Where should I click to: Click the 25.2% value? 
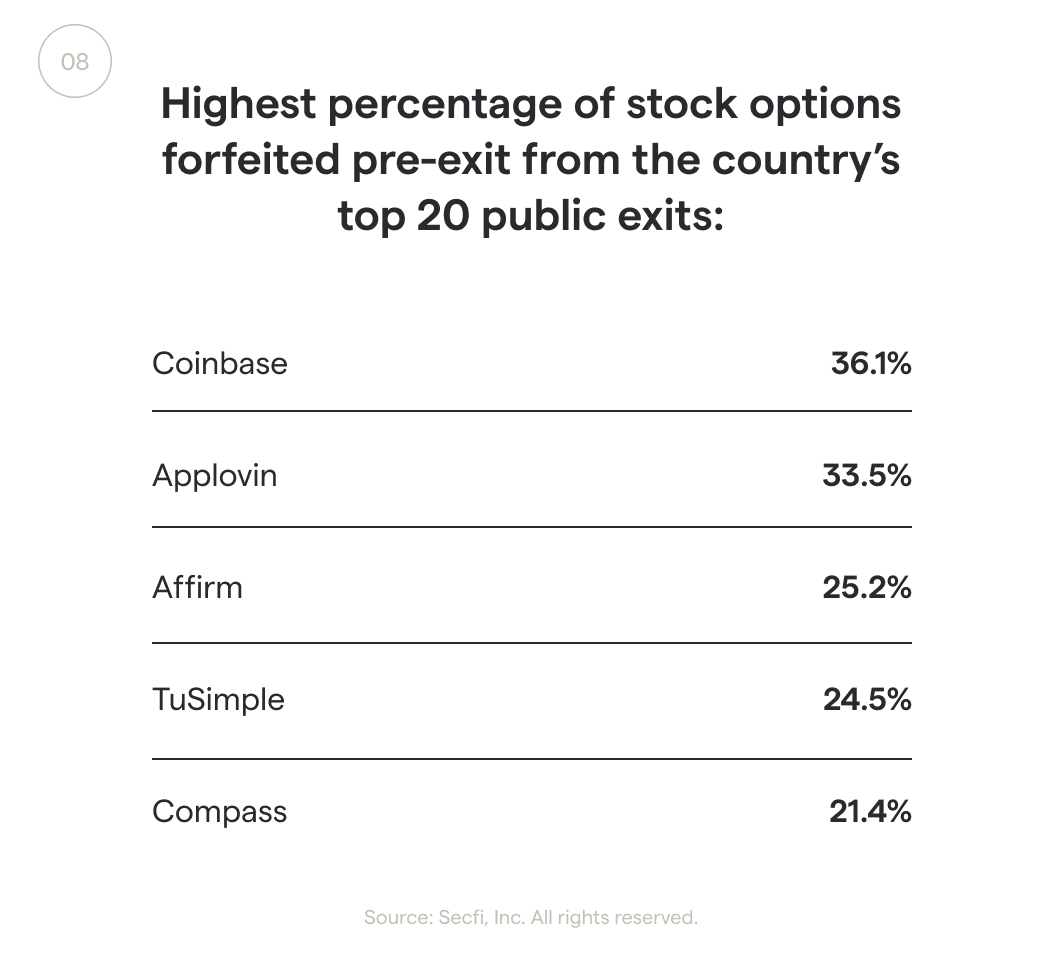pos(867,587)
